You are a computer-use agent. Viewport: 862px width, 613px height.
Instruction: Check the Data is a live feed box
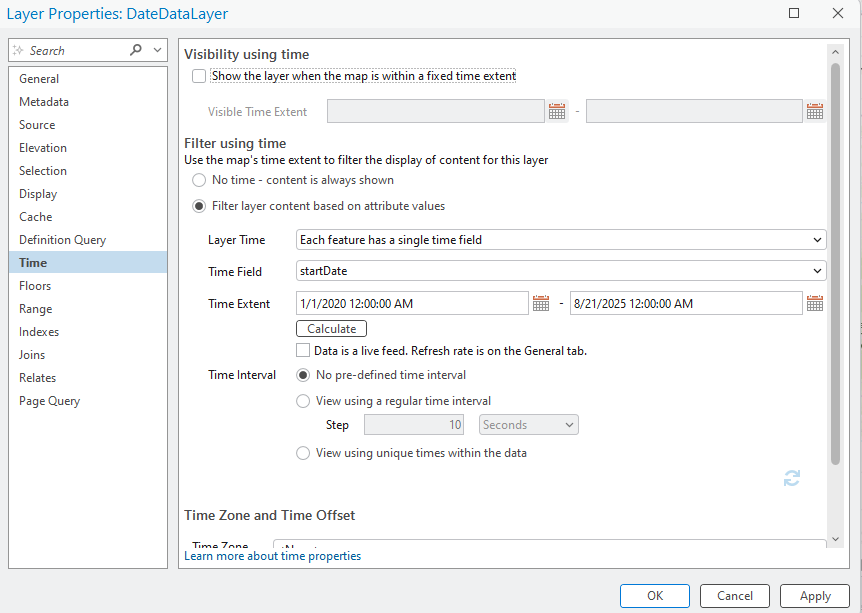tap(303, 351)
